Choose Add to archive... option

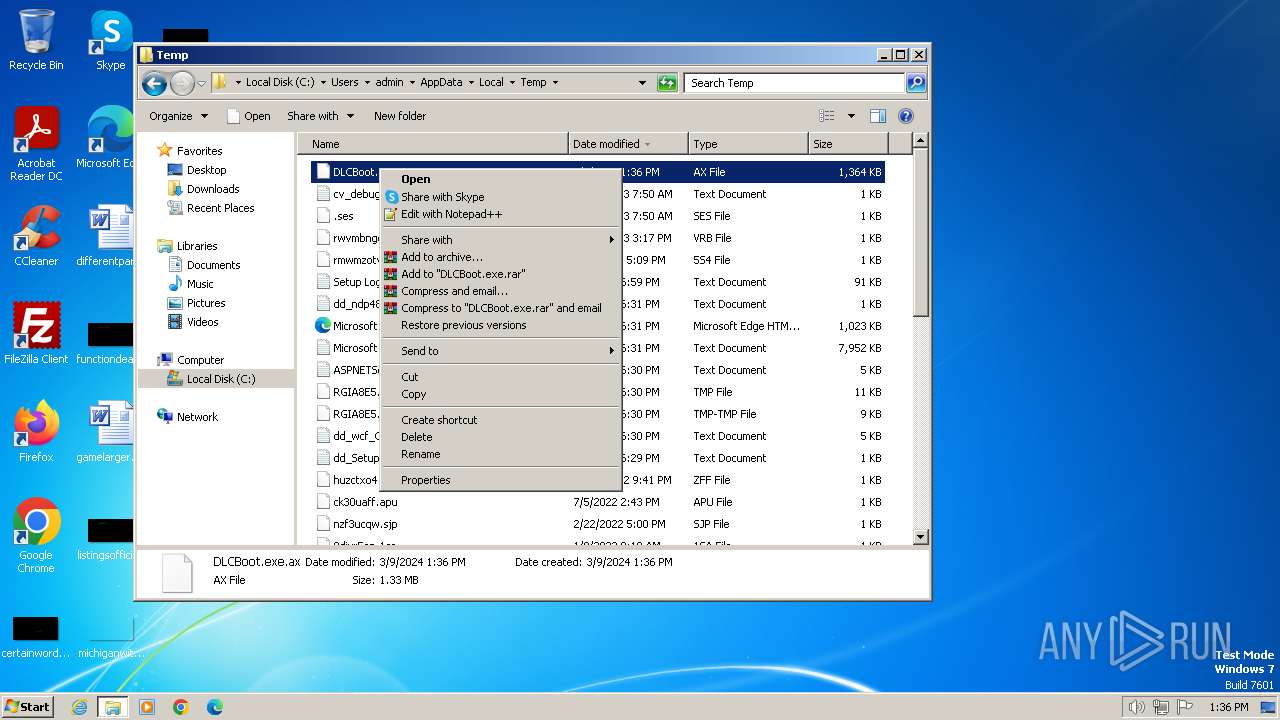tap(500, 257)
